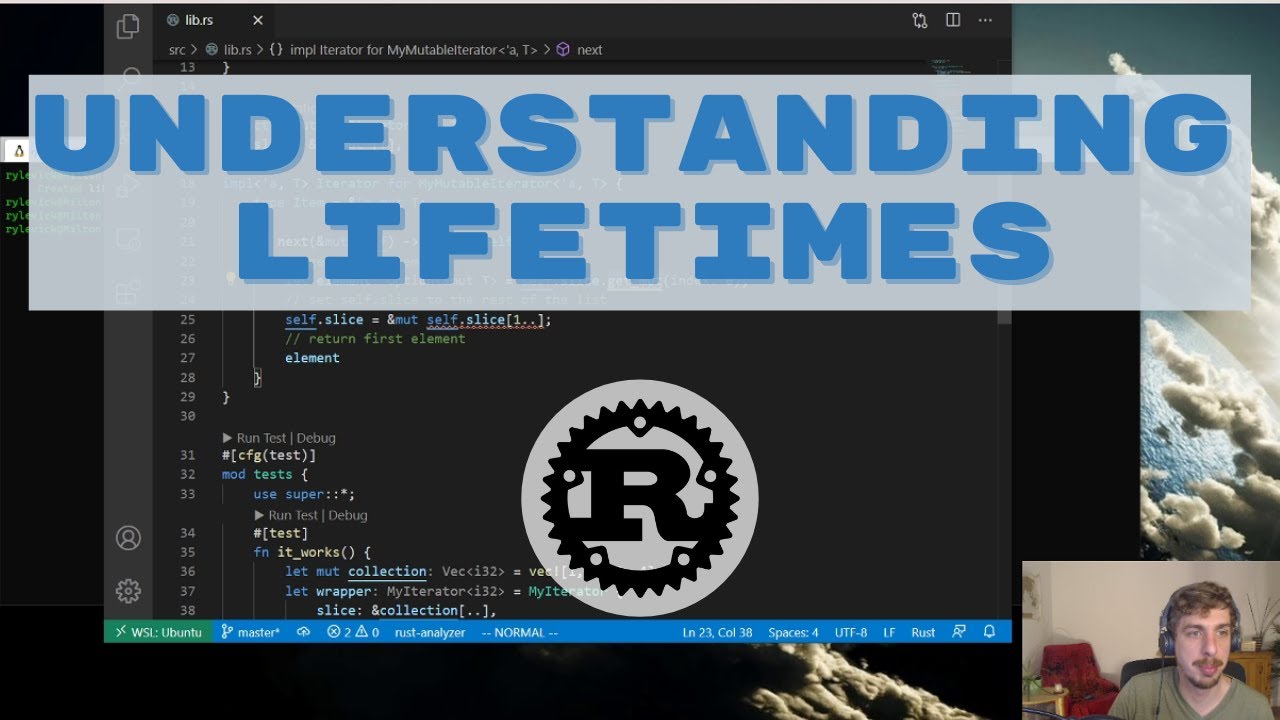Click 'fn it_works() {' on line 35
The height and width of the screenshot is (720, 1280).
pyautogui.click(x=312, y=552)
